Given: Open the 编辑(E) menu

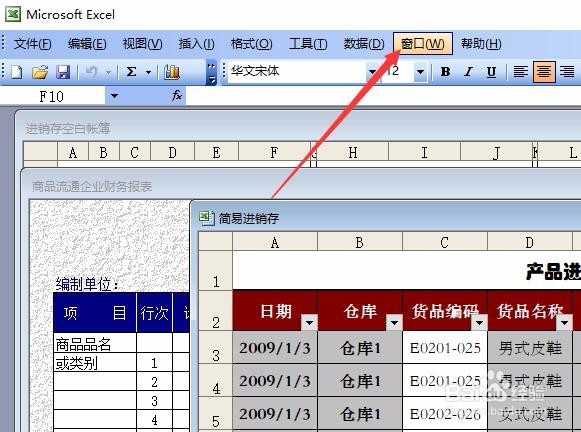Looking at the screenshot, I should tap(87, 44).
